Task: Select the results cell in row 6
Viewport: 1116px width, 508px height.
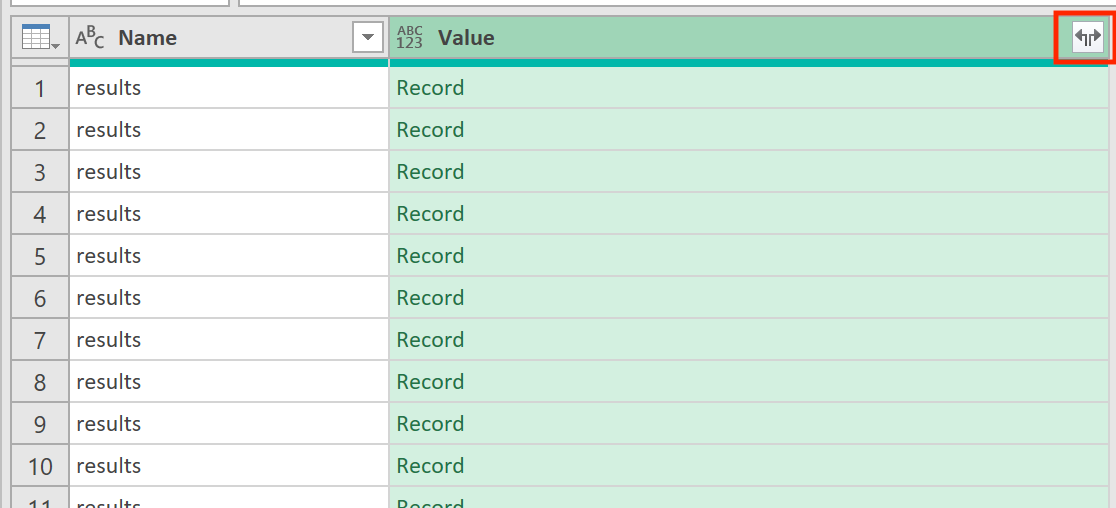Action: [228, 298]
